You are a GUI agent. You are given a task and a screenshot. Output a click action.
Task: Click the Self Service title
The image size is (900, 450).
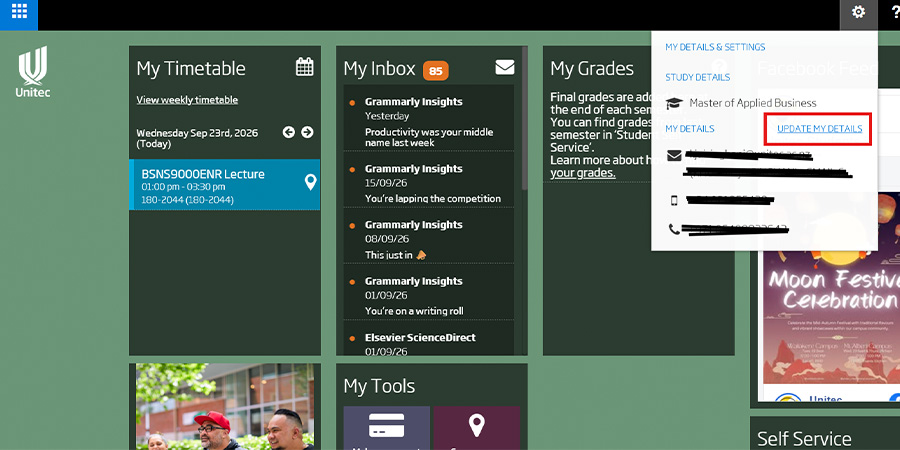click(x=804, y=439)
